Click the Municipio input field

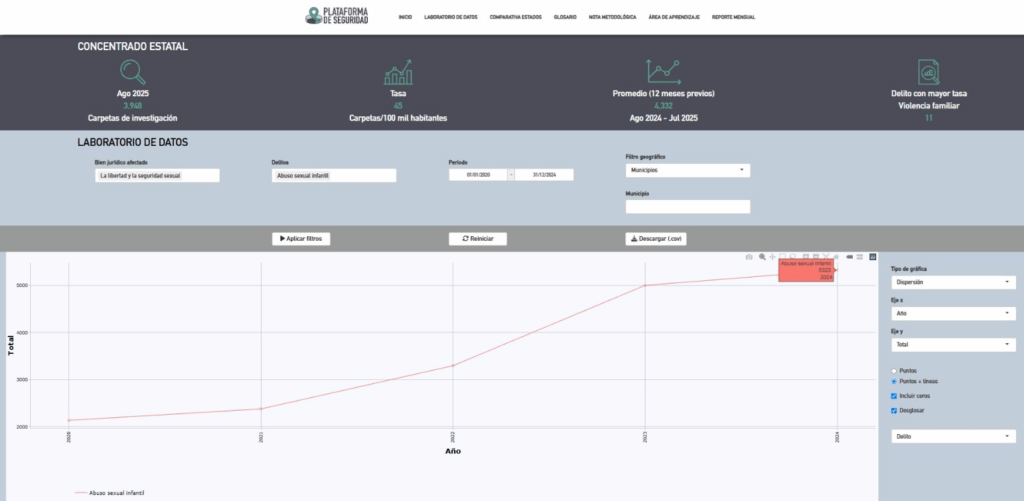687,207
